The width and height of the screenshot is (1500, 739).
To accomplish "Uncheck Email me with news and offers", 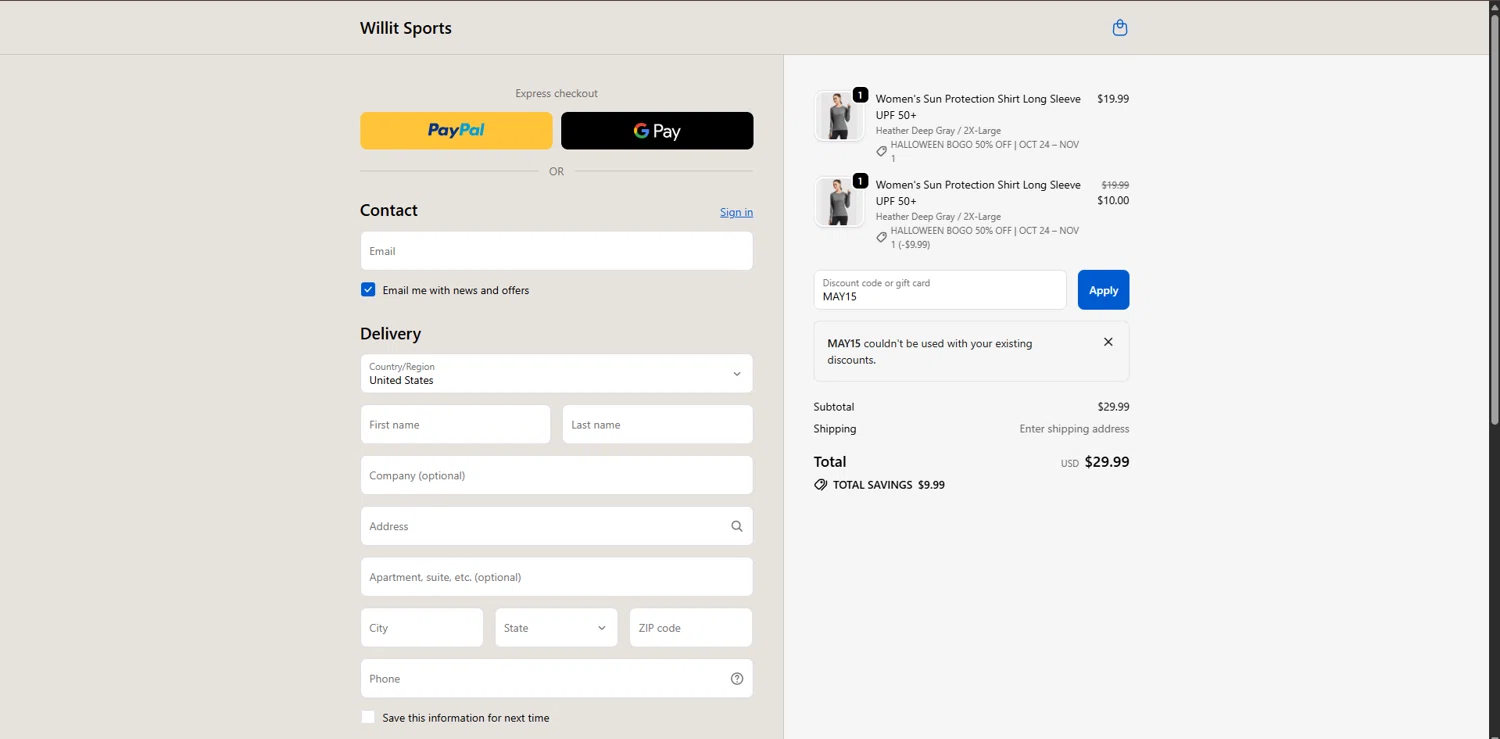I will point(368,290).
